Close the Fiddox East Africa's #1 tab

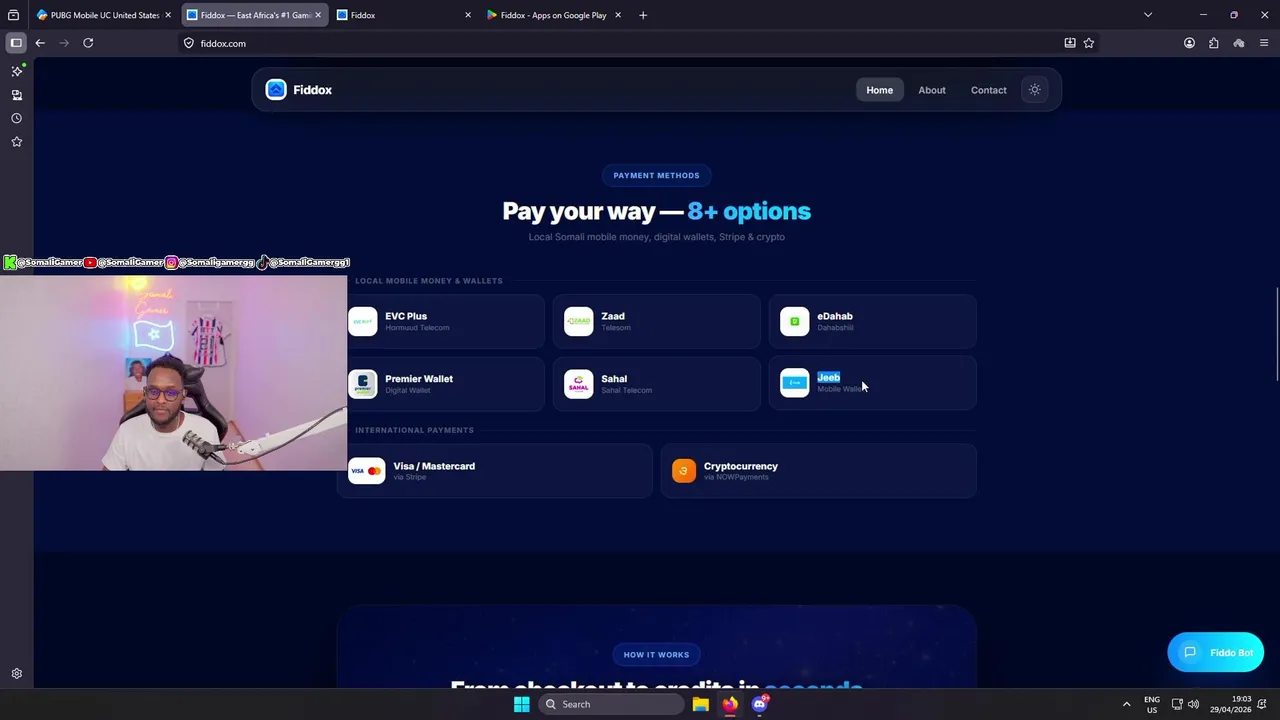tap(318, 15)
